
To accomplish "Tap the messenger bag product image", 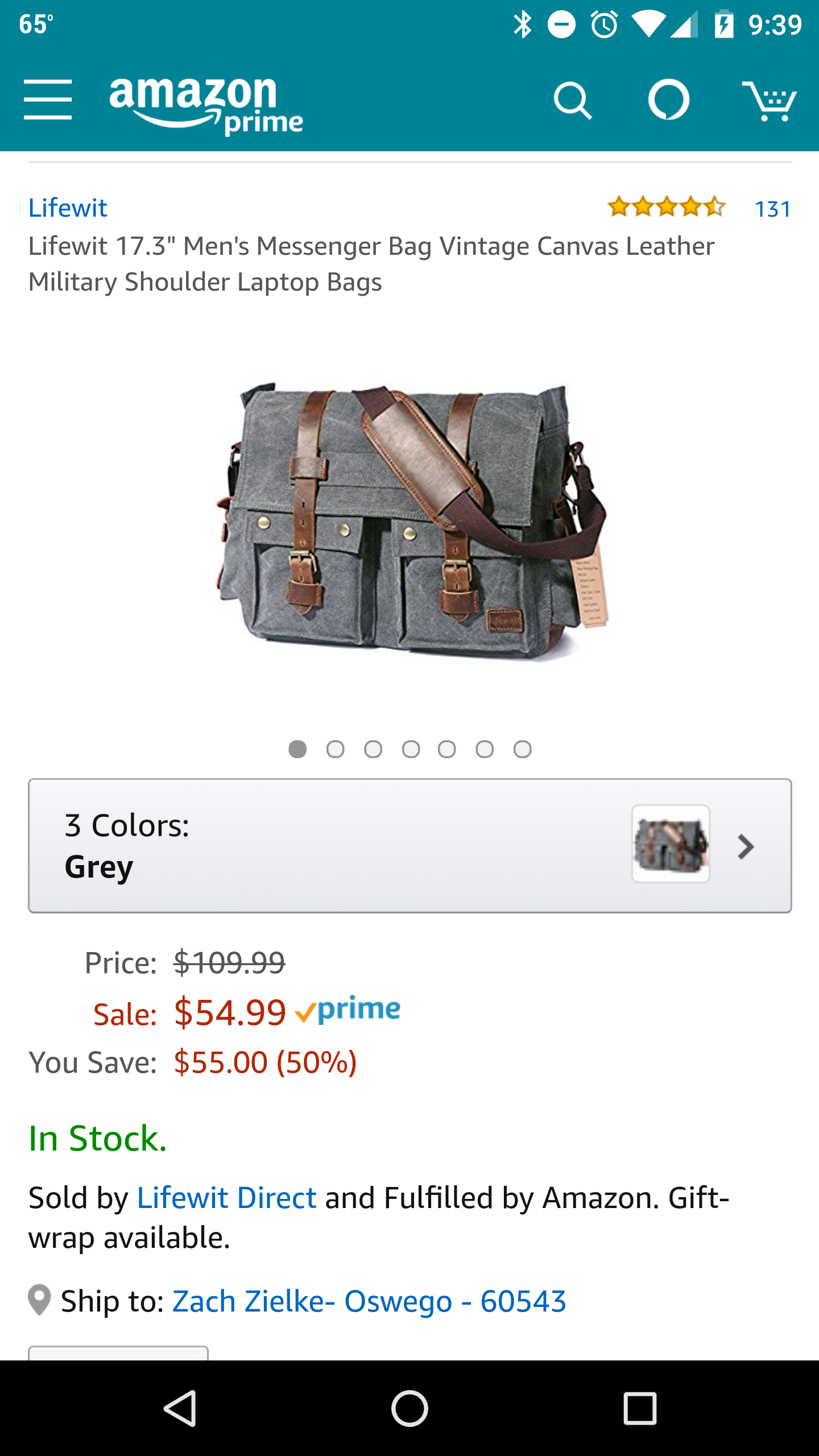I will (412, 520).
